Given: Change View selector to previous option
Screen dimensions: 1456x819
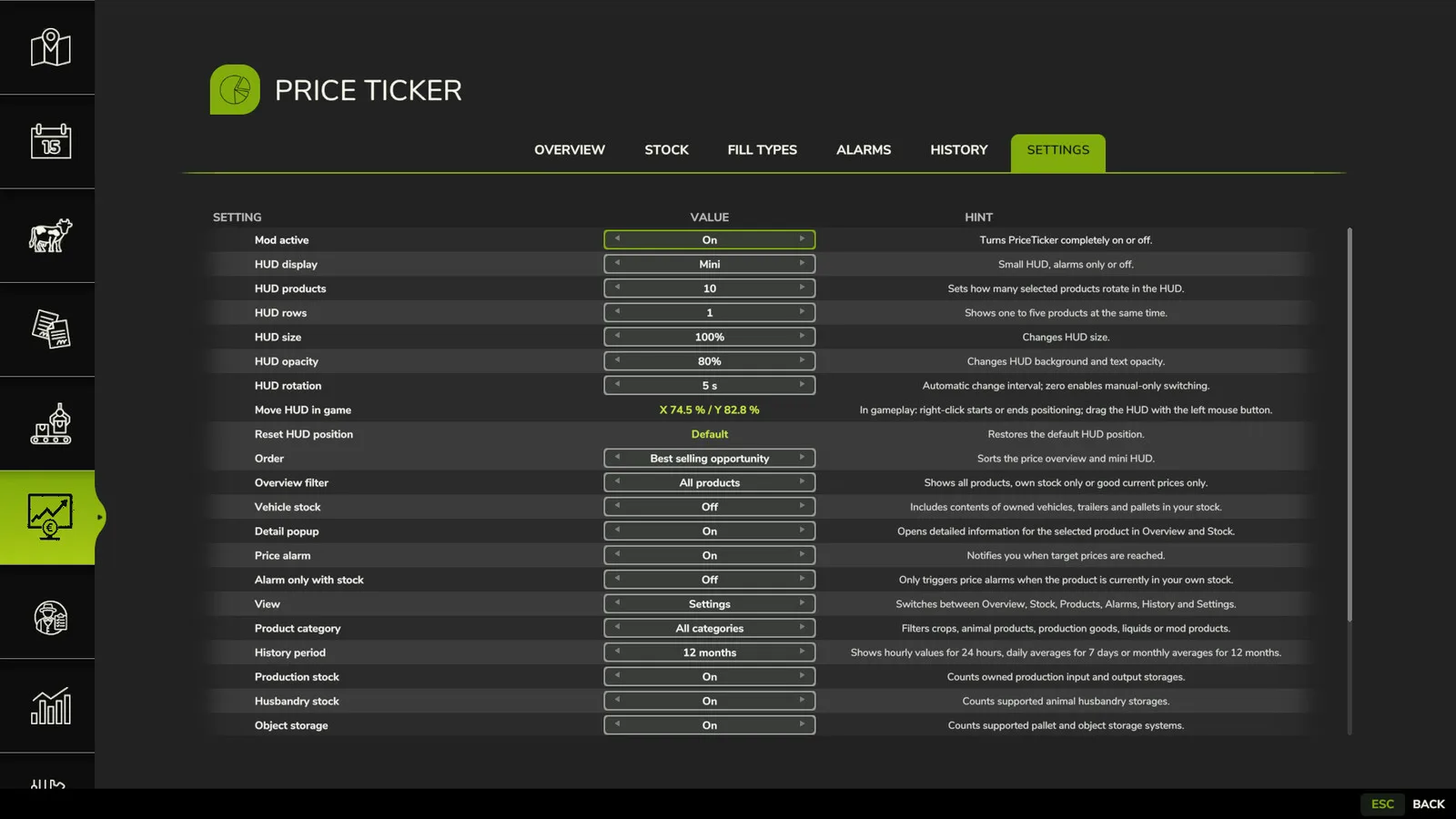Looking at the screenshot, I should (x=617, y=603).
